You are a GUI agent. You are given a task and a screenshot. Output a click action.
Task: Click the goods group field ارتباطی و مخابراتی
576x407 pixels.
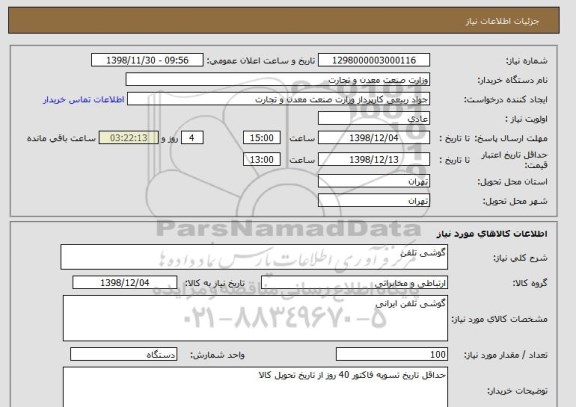(354, 283)
